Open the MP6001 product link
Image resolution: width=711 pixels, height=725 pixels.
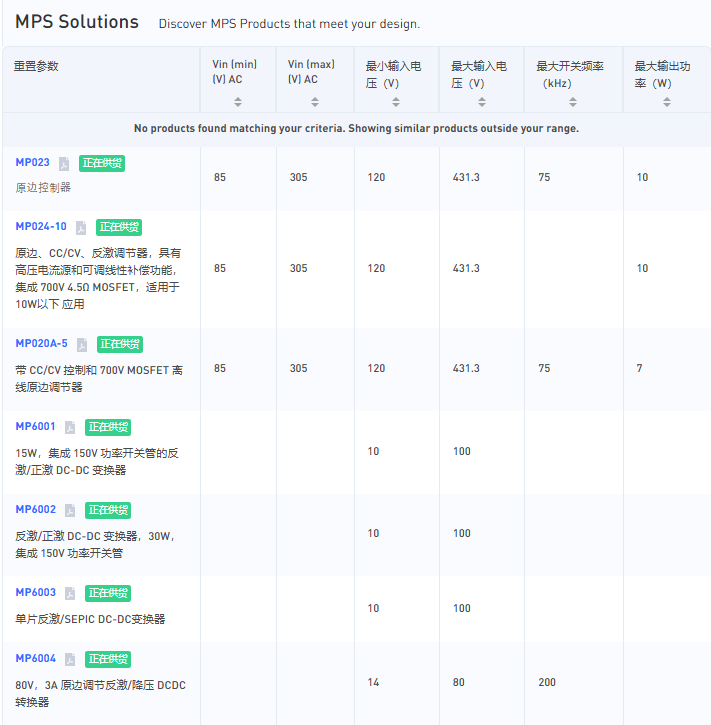coord(36,427)
